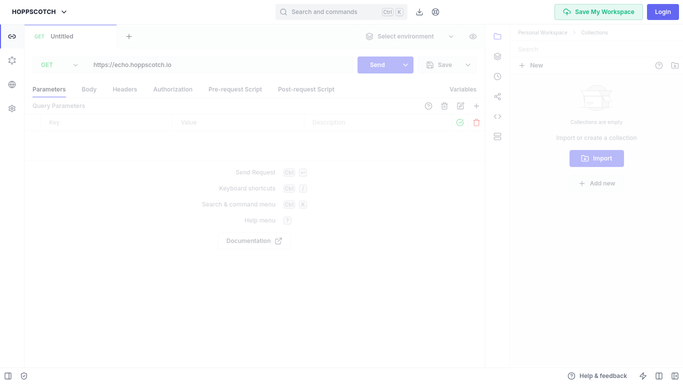Focus the Search and commands field
683x384 pixels.
342,12
